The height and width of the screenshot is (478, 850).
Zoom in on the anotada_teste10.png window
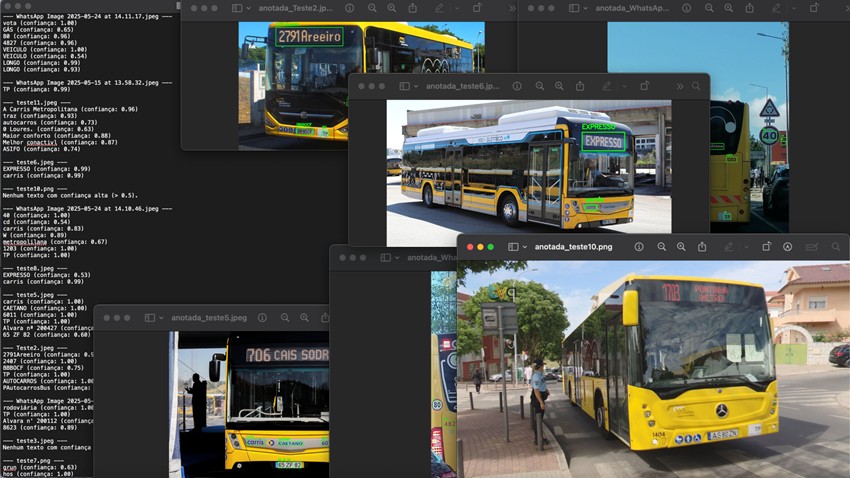point(681,247)
